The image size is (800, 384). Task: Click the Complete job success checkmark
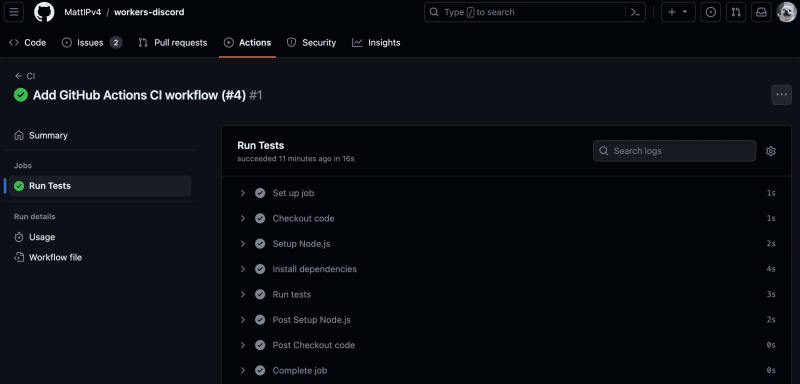(260, 371)
